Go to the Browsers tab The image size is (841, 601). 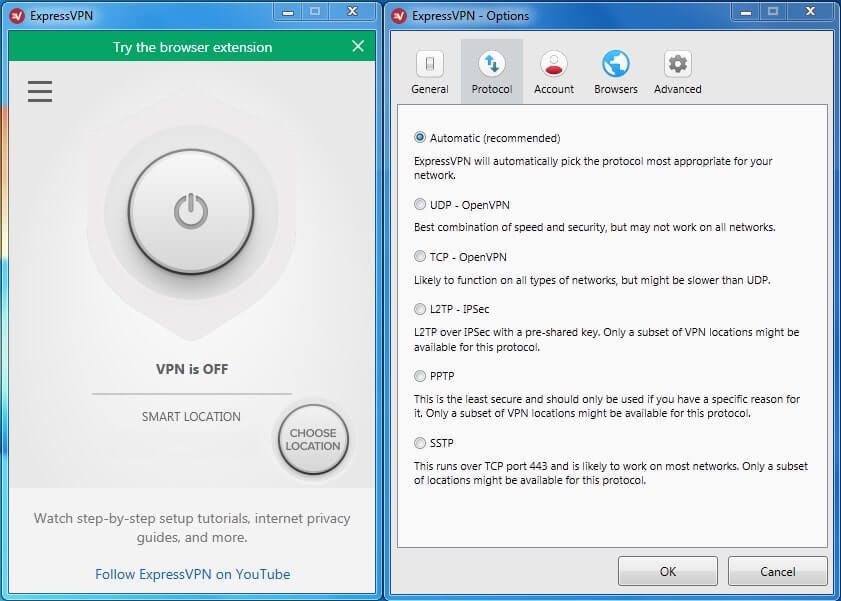click(x=616, y=72)
